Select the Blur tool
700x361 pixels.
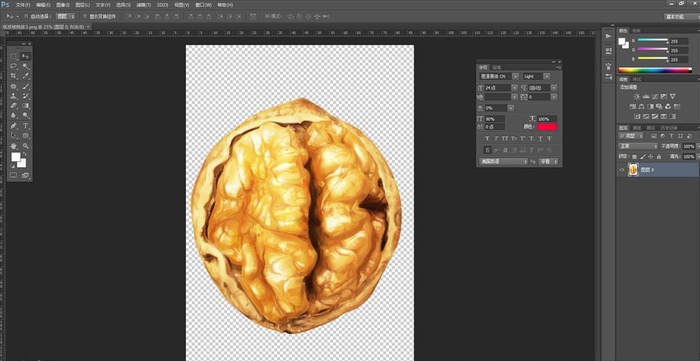[x=13, y=116]
